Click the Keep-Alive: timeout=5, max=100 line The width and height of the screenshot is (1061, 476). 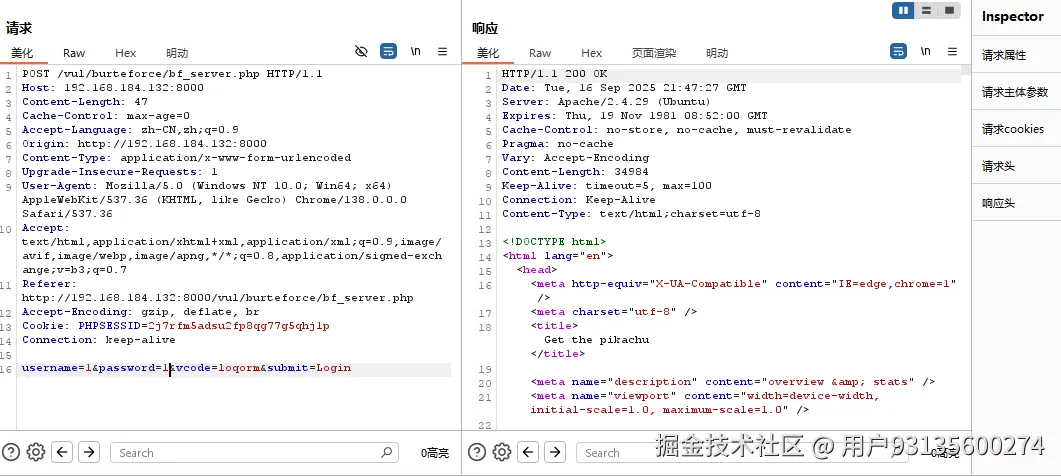[606, 186]
